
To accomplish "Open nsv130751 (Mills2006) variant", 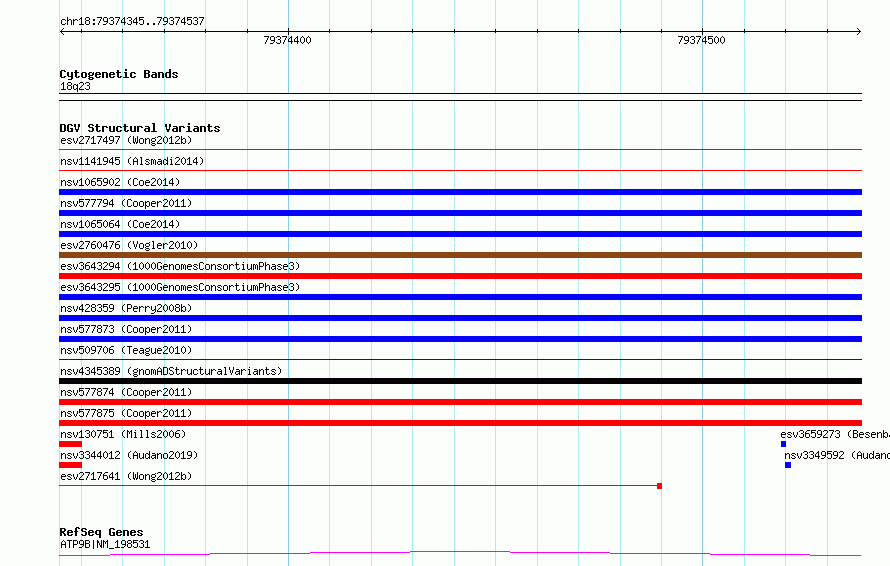I will click(x=123, y=434).
